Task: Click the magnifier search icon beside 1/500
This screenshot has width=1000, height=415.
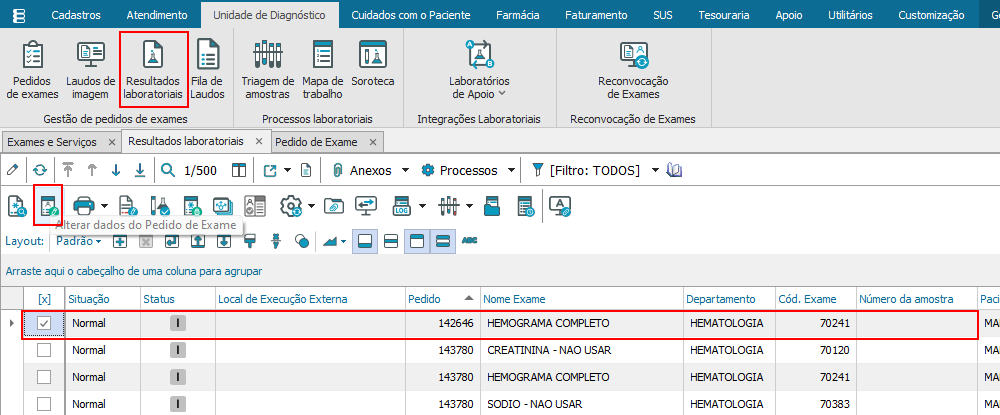Action: (x=168, y=170)
